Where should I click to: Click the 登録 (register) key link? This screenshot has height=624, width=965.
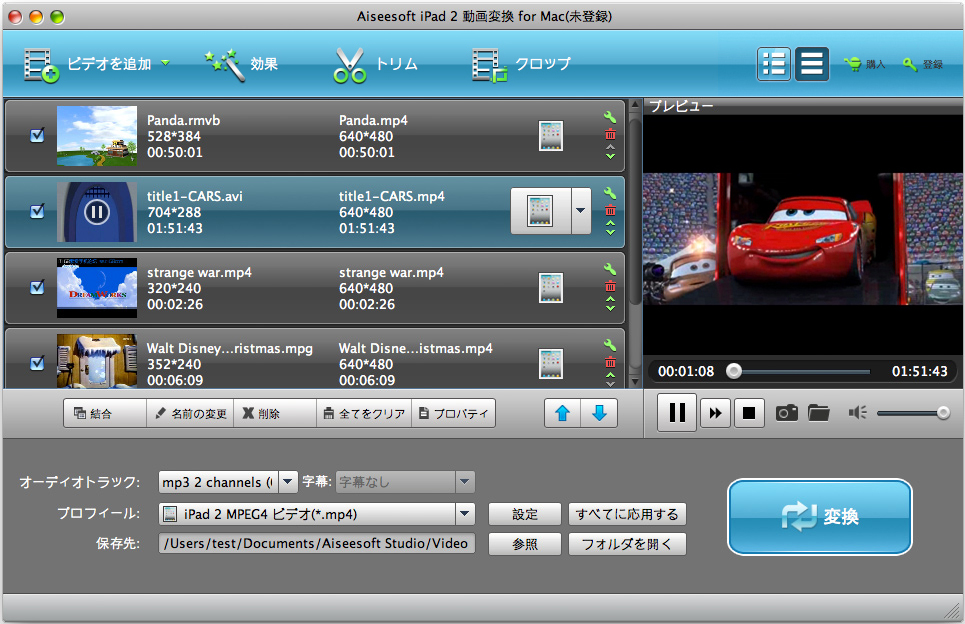click(923, 64)
